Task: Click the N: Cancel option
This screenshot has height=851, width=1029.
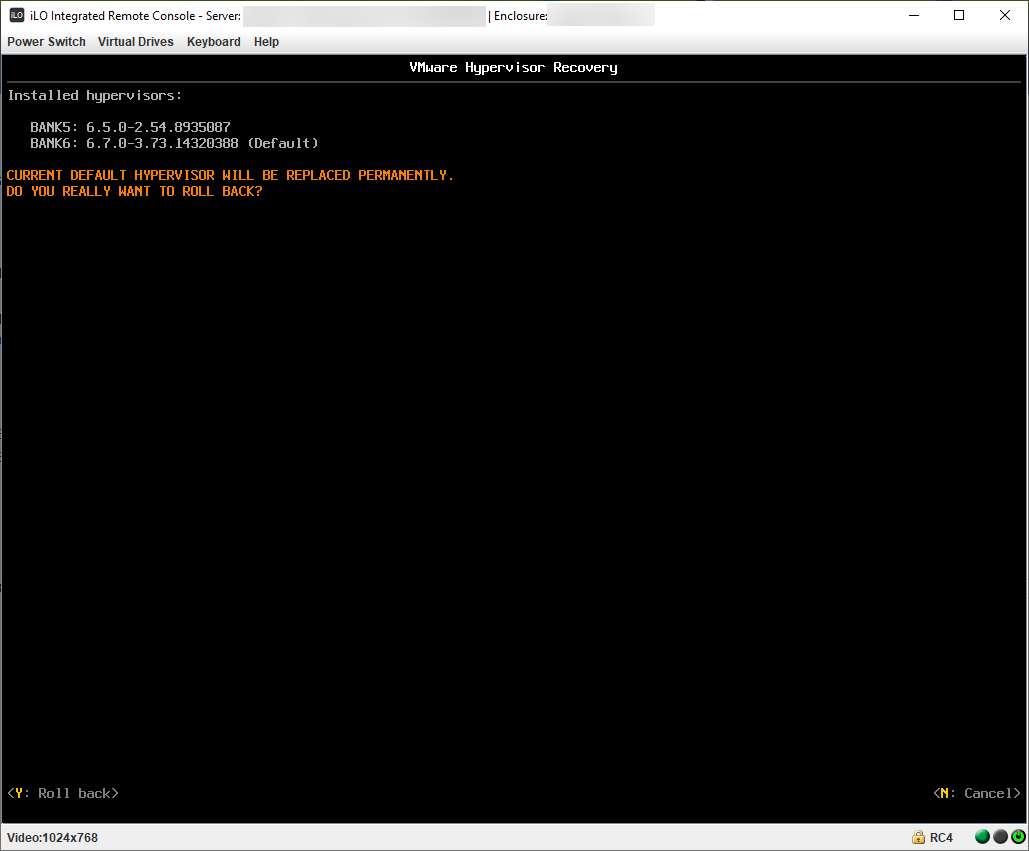Action: point(976,793)
